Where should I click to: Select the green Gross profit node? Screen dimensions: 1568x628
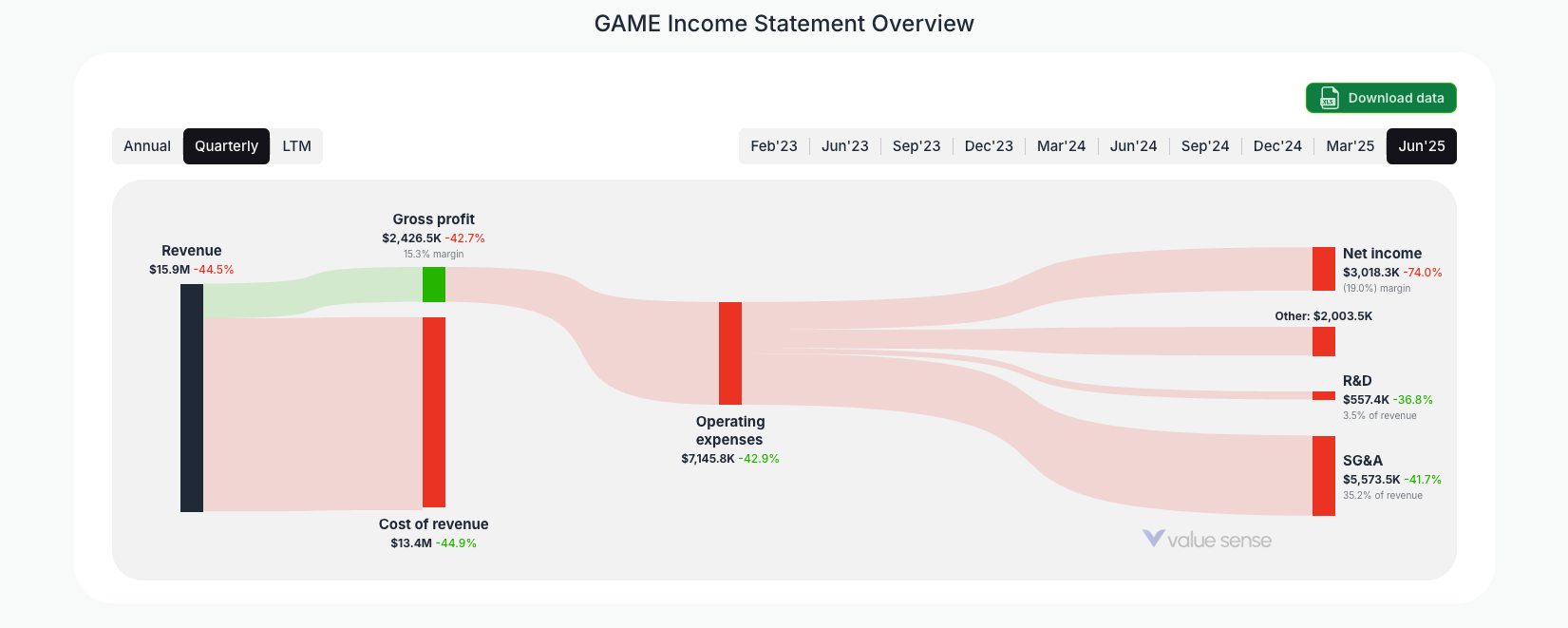pos(434,283)
